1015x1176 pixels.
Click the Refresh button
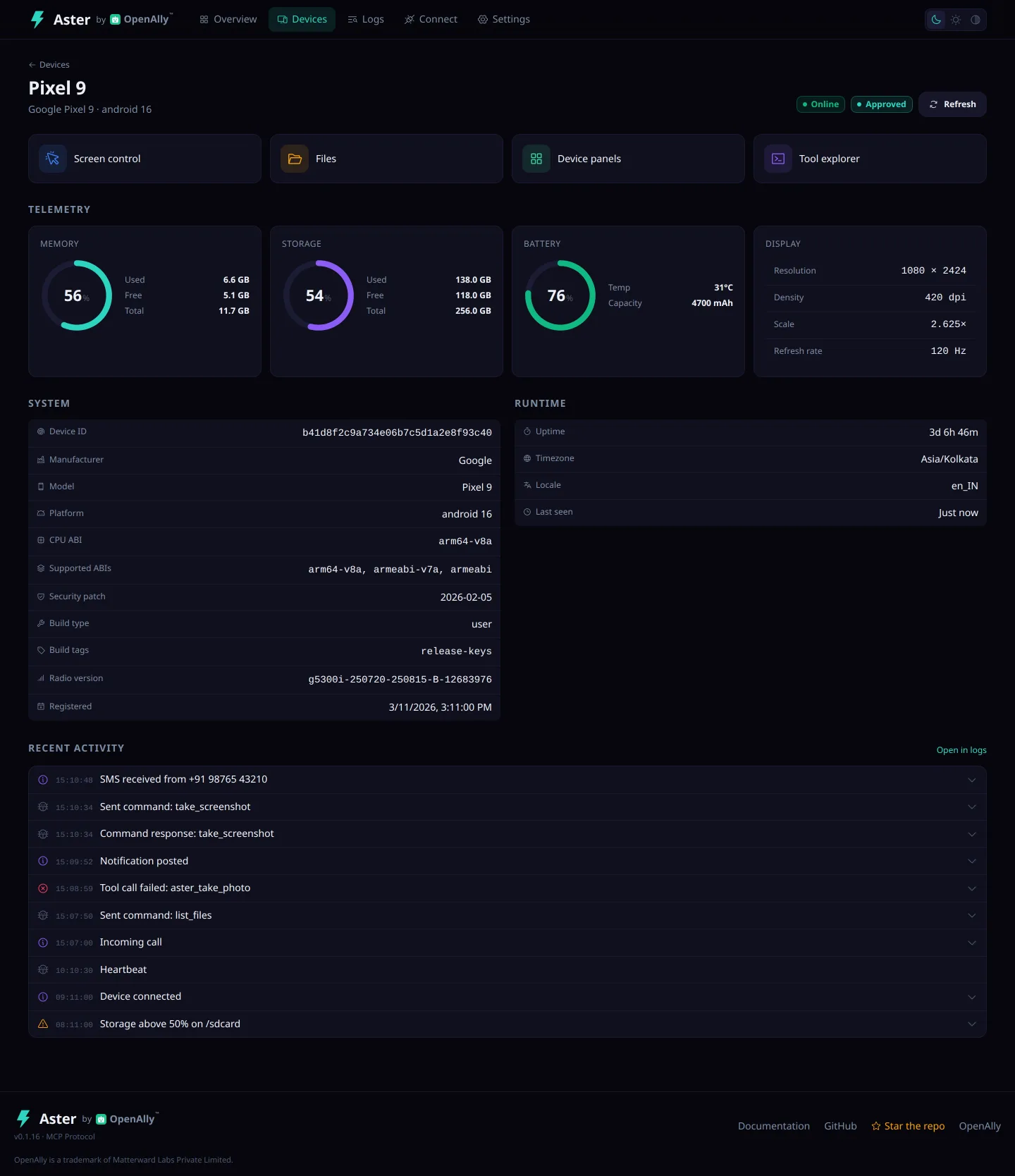[x=952, y=104]
